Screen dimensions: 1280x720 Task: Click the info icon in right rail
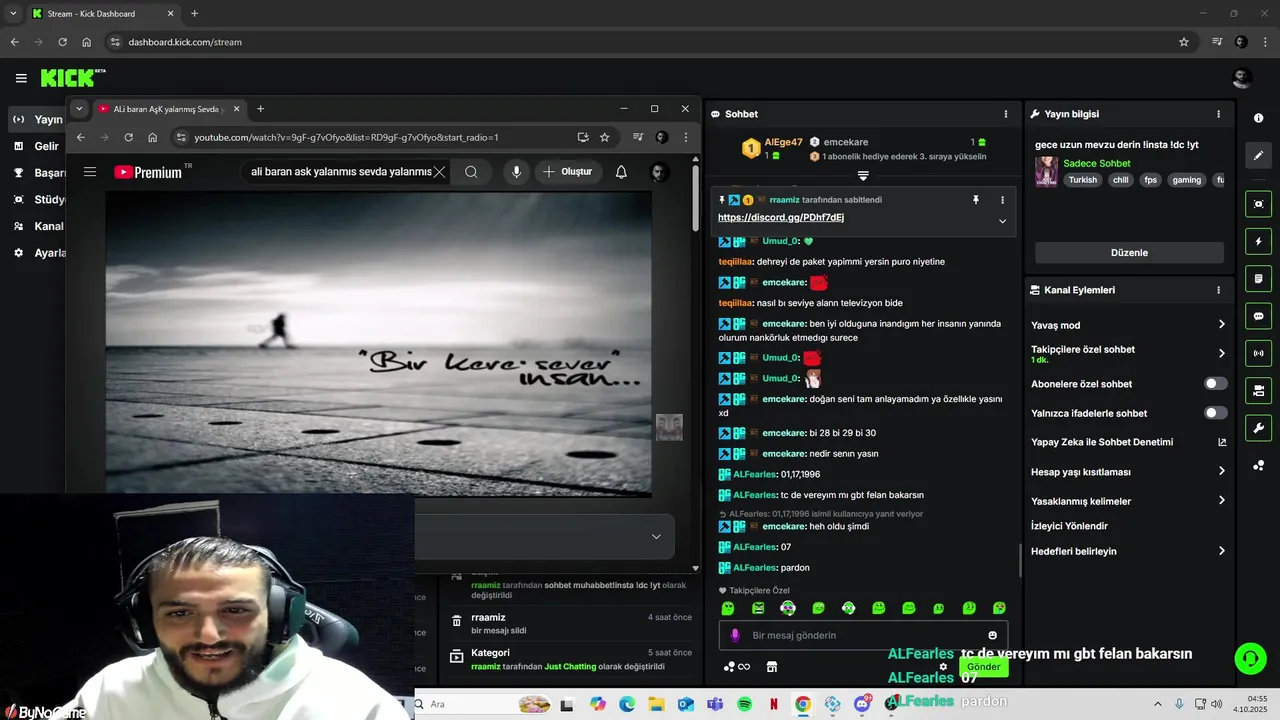(1258, 118)
